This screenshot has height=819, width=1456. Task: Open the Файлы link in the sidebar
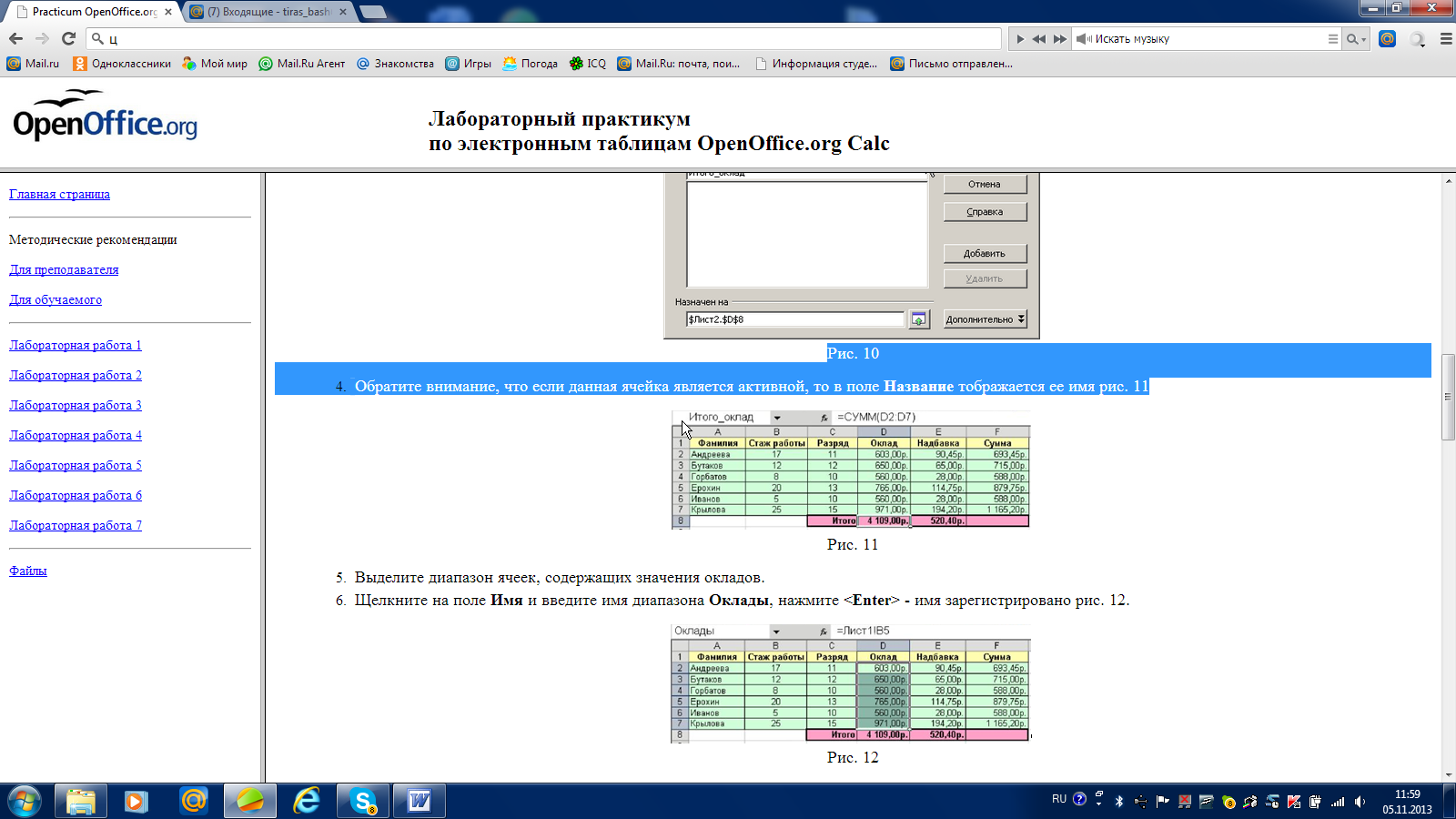27,571
